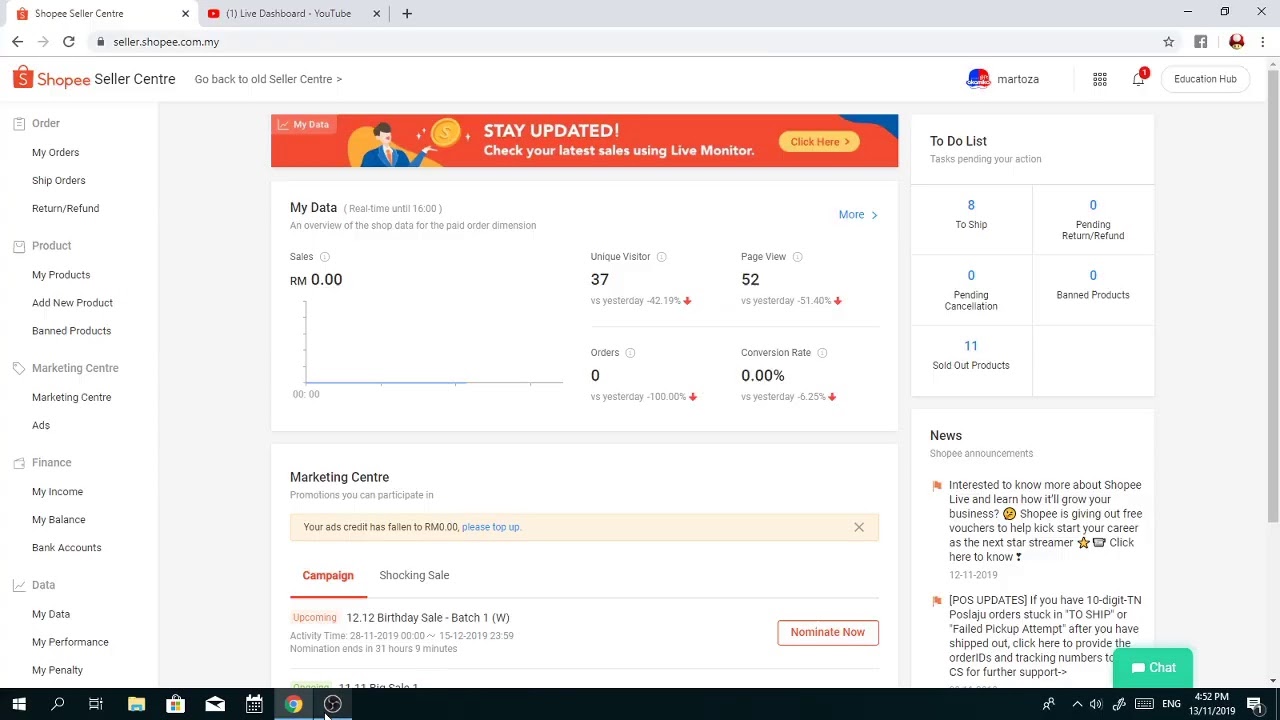Open a new browser tab
The image size is (1280, 720).
click(406, 14)
